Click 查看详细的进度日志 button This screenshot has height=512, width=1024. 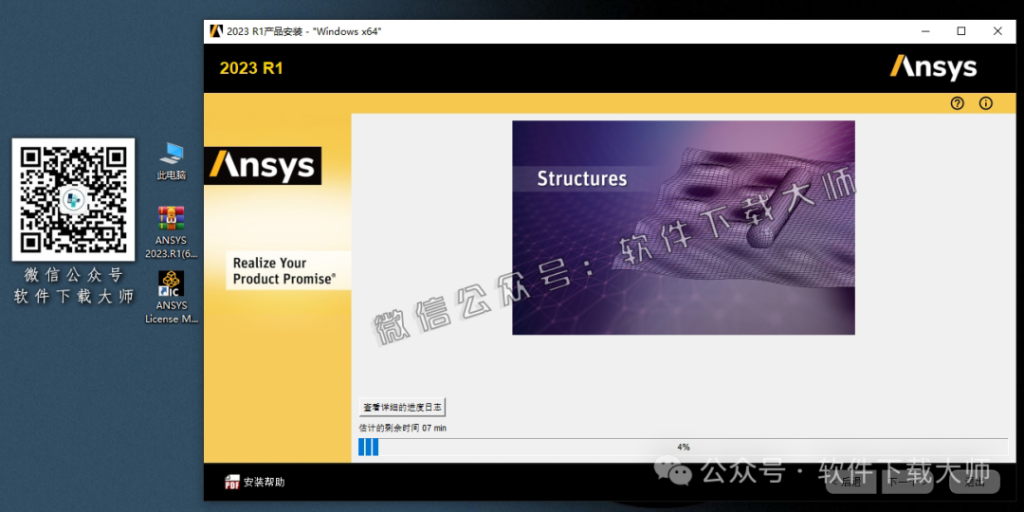click(403, 408)
